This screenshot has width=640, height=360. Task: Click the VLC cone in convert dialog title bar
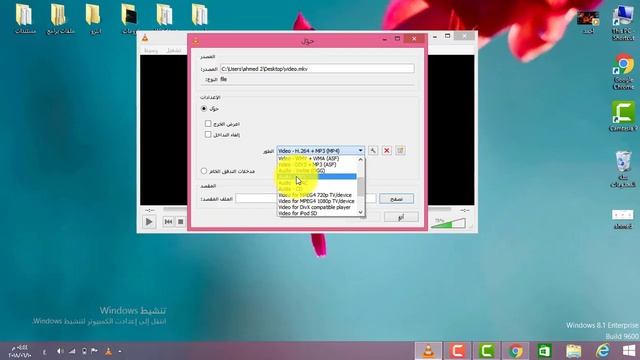[x=196, y=41]
